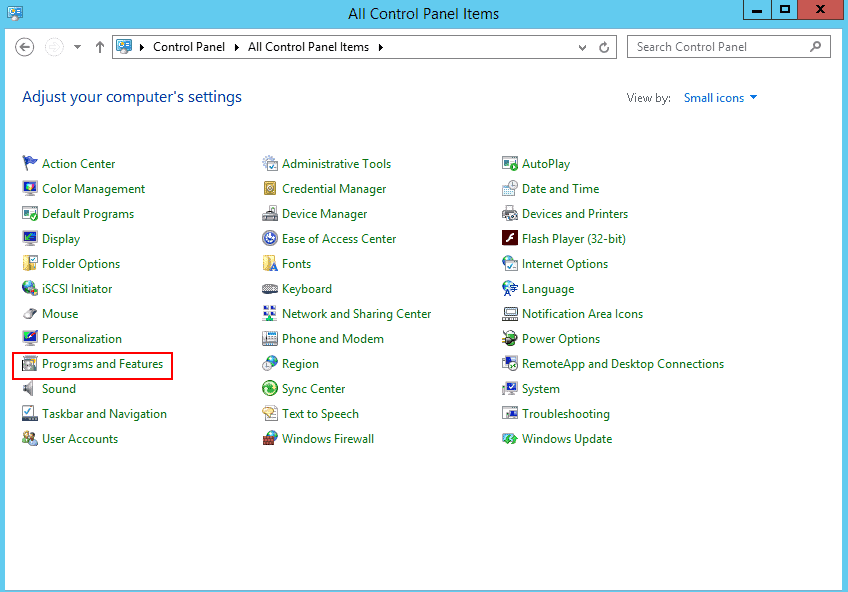The width and height of the screenshot is (848, 592).
Task: Click the Language icon
Action: tap(509, 288)
